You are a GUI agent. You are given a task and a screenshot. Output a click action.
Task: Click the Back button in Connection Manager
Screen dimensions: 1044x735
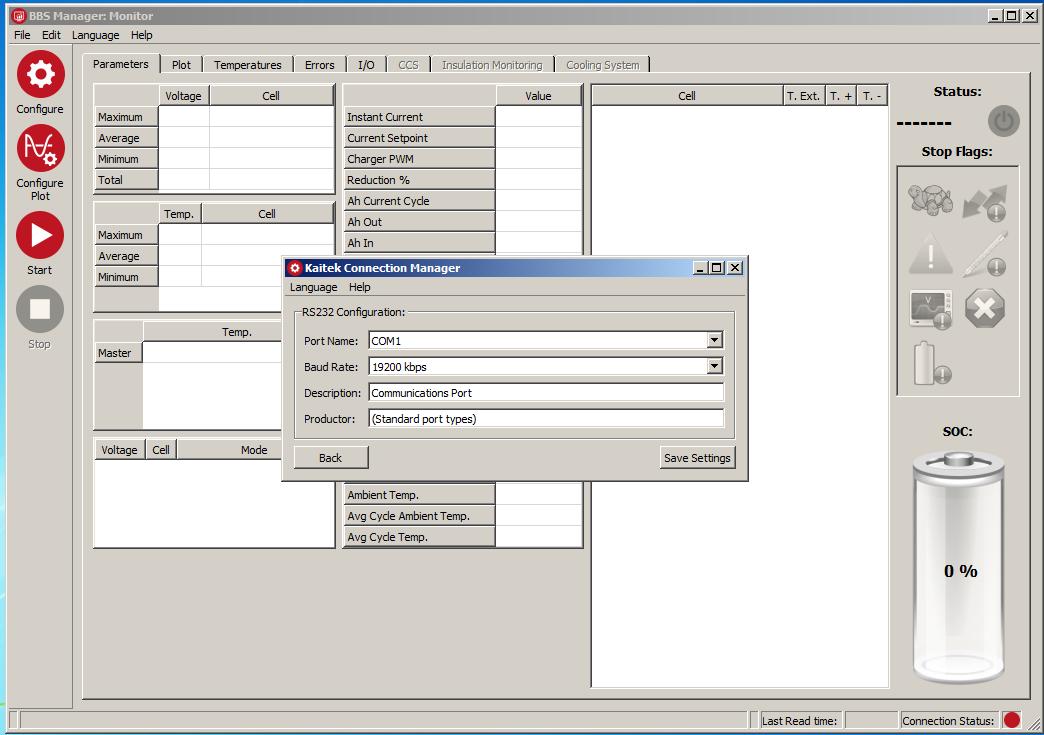330,457
